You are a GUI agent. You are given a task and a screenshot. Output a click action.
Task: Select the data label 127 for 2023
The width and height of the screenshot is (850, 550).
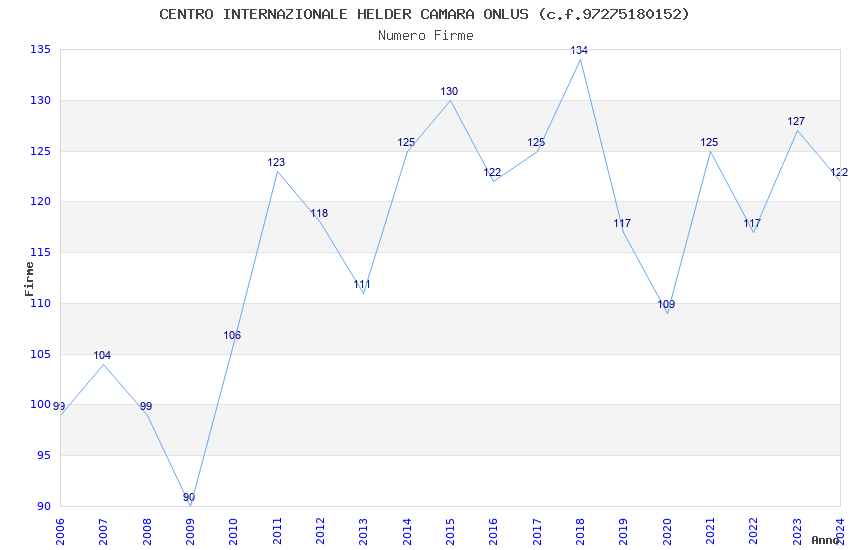[x=796, y=121]
